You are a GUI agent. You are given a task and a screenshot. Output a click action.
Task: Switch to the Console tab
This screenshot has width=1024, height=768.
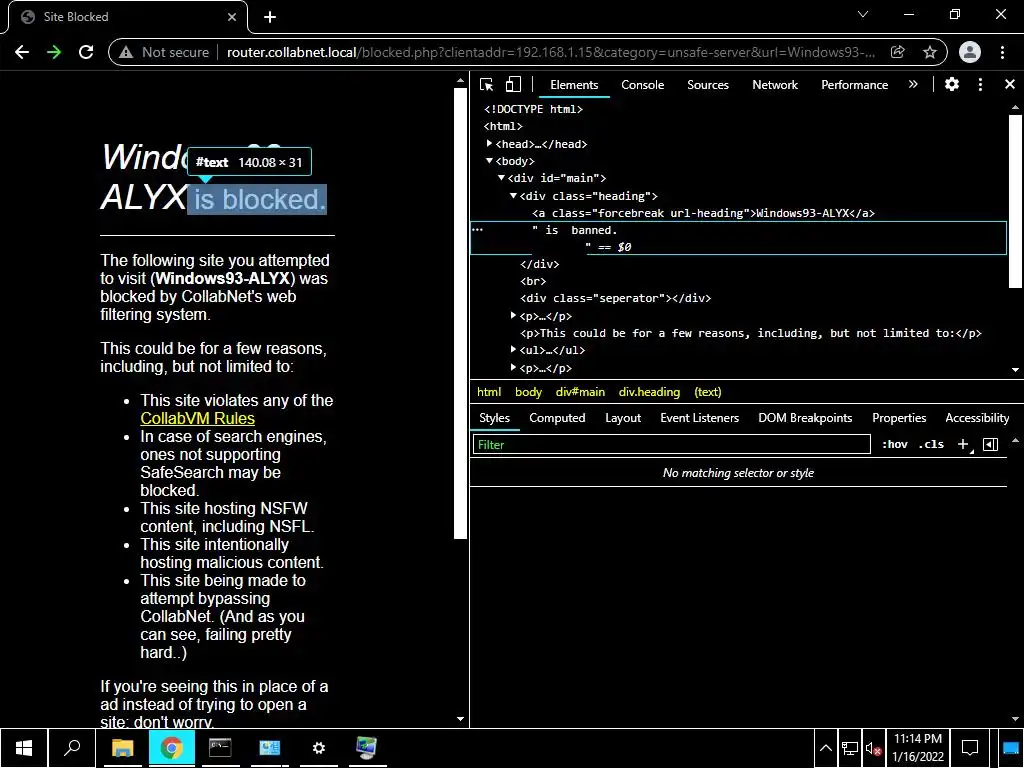point(643,85)
